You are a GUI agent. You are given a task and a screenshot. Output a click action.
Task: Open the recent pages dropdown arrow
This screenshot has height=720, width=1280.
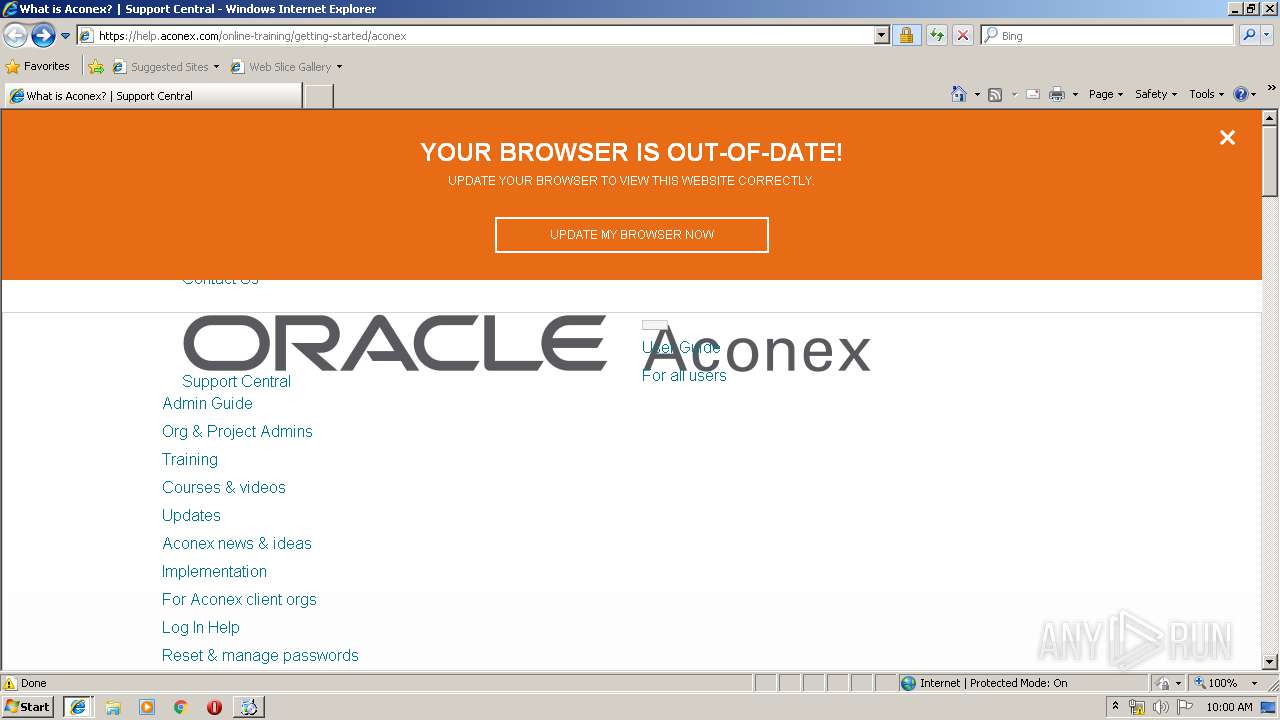tap(65, 36)
